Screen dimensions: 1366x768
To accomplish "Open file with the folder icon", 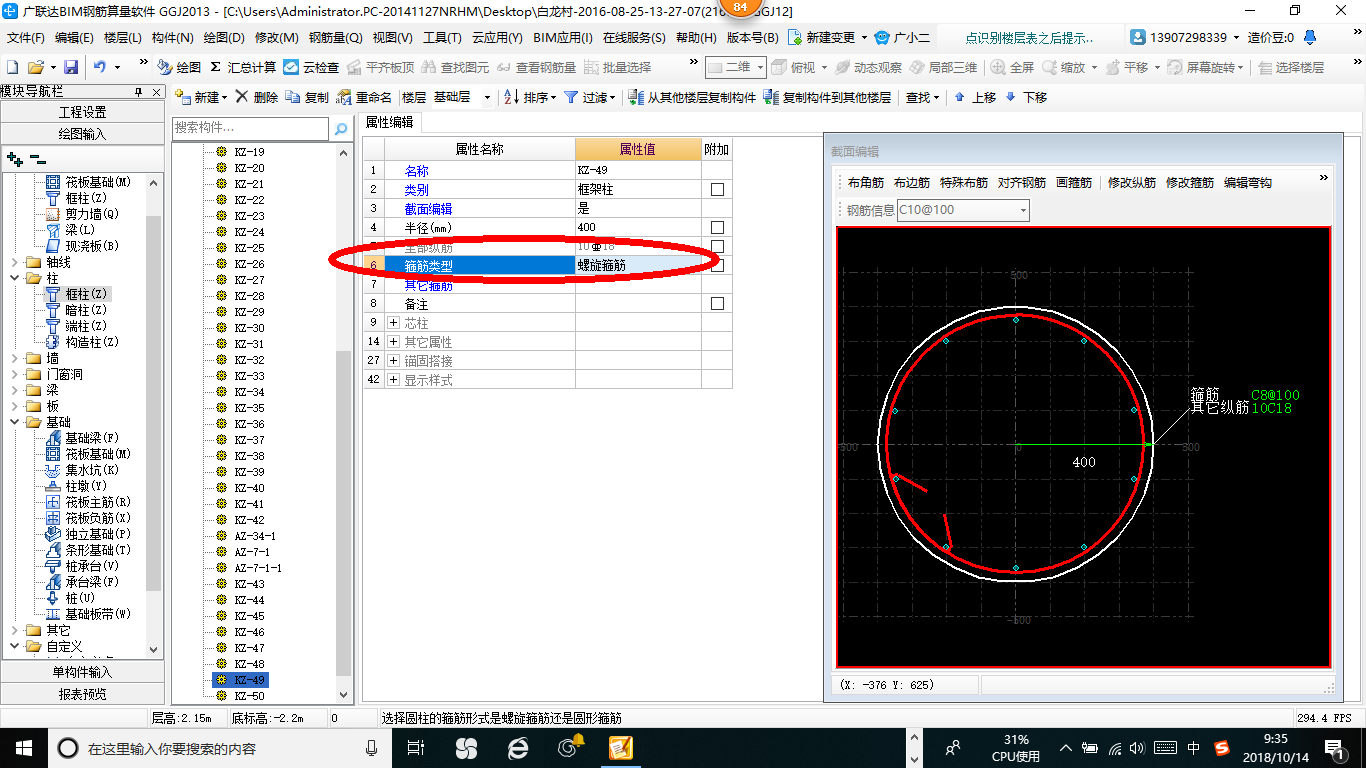I will (35, 67).
